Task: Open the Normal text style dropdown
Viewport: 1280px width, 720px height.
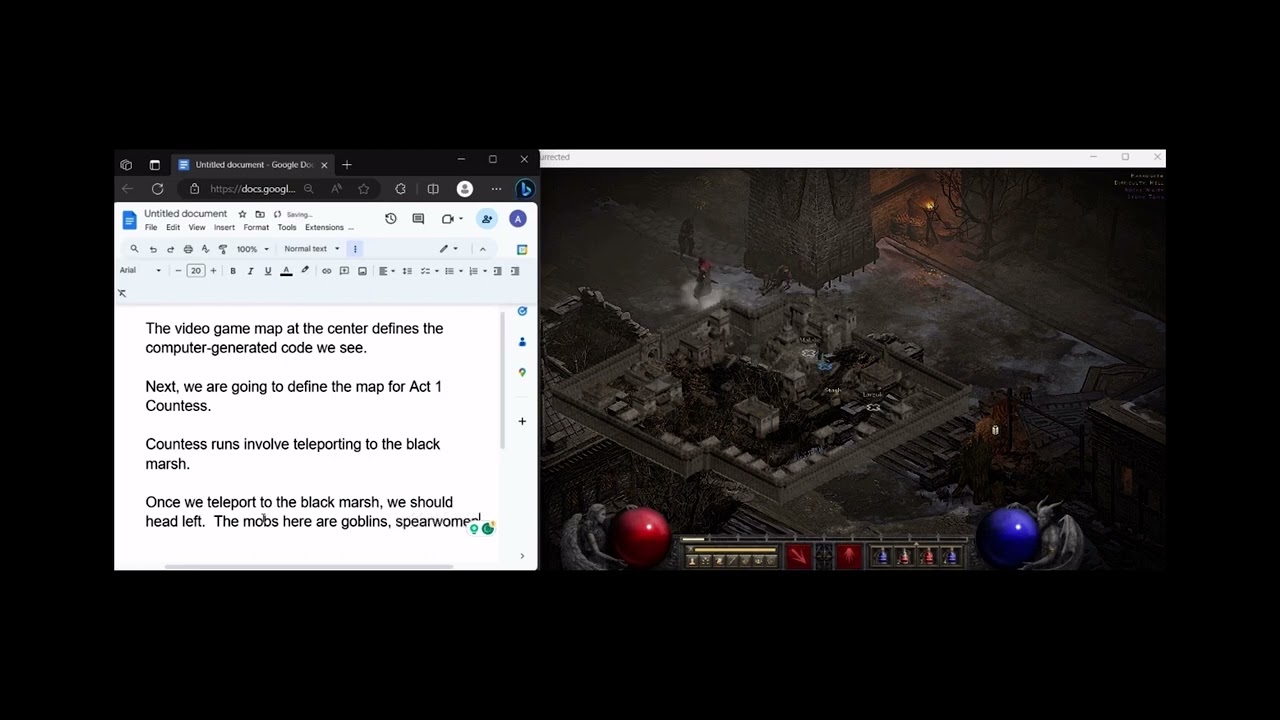Action: tap(312, 249)
